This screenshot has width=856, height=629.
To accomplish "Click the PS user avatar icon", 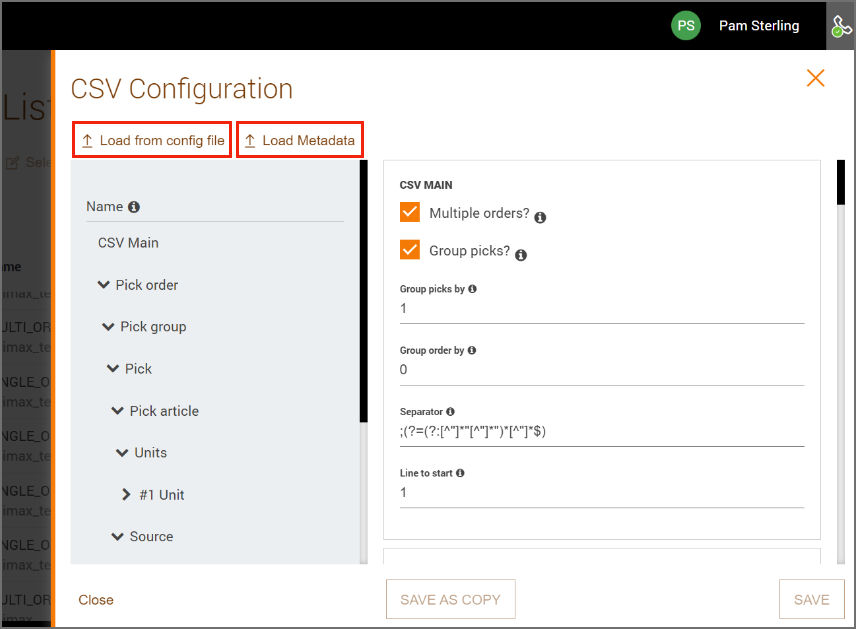I will pos(686,26).
